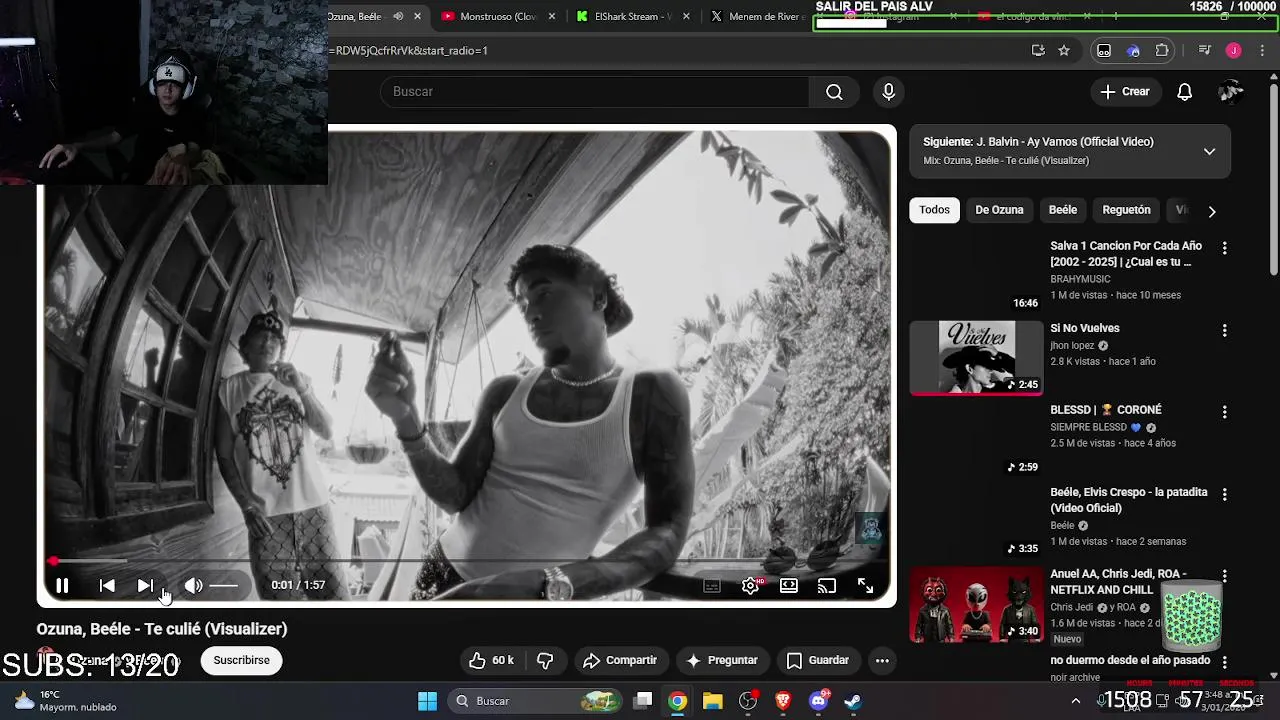The height and width of the screenshot is (720, 1280).
Task: Switch to the Monstruoso browser tab
Action: [x=488, y=16]
